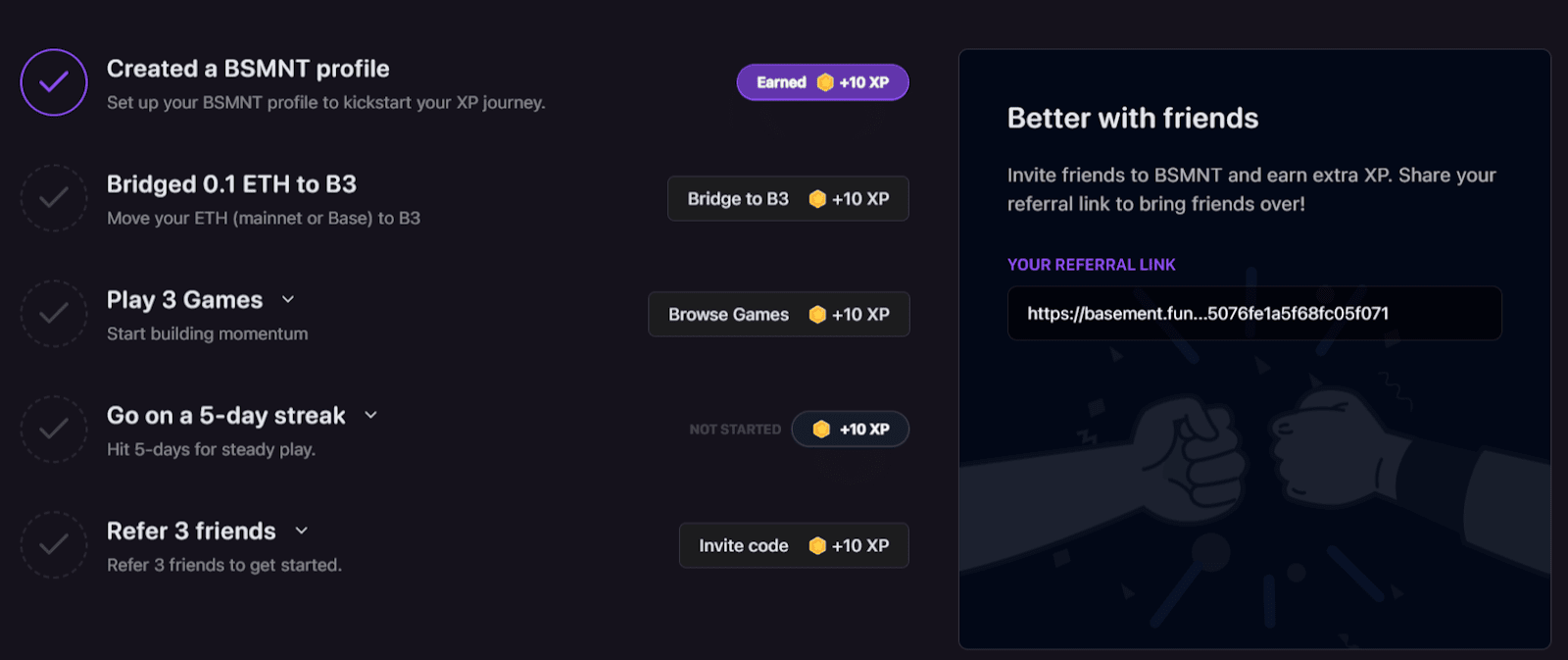Expand the Refer 3 friends chevron

(x=302, y=532)
